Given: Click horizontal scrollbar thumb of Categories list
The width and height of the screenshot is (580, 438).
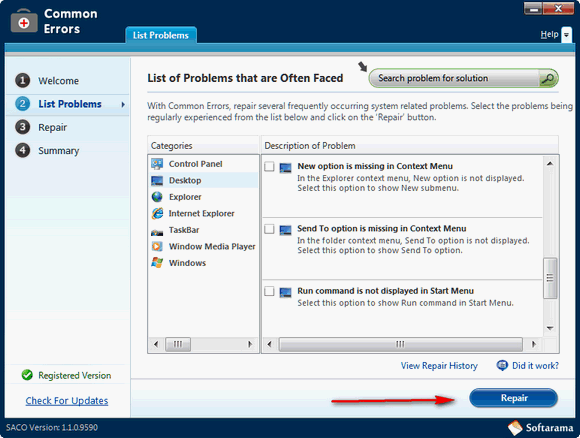Looking at the screenshot, I should pyautogui.click(x=178, y=344).
